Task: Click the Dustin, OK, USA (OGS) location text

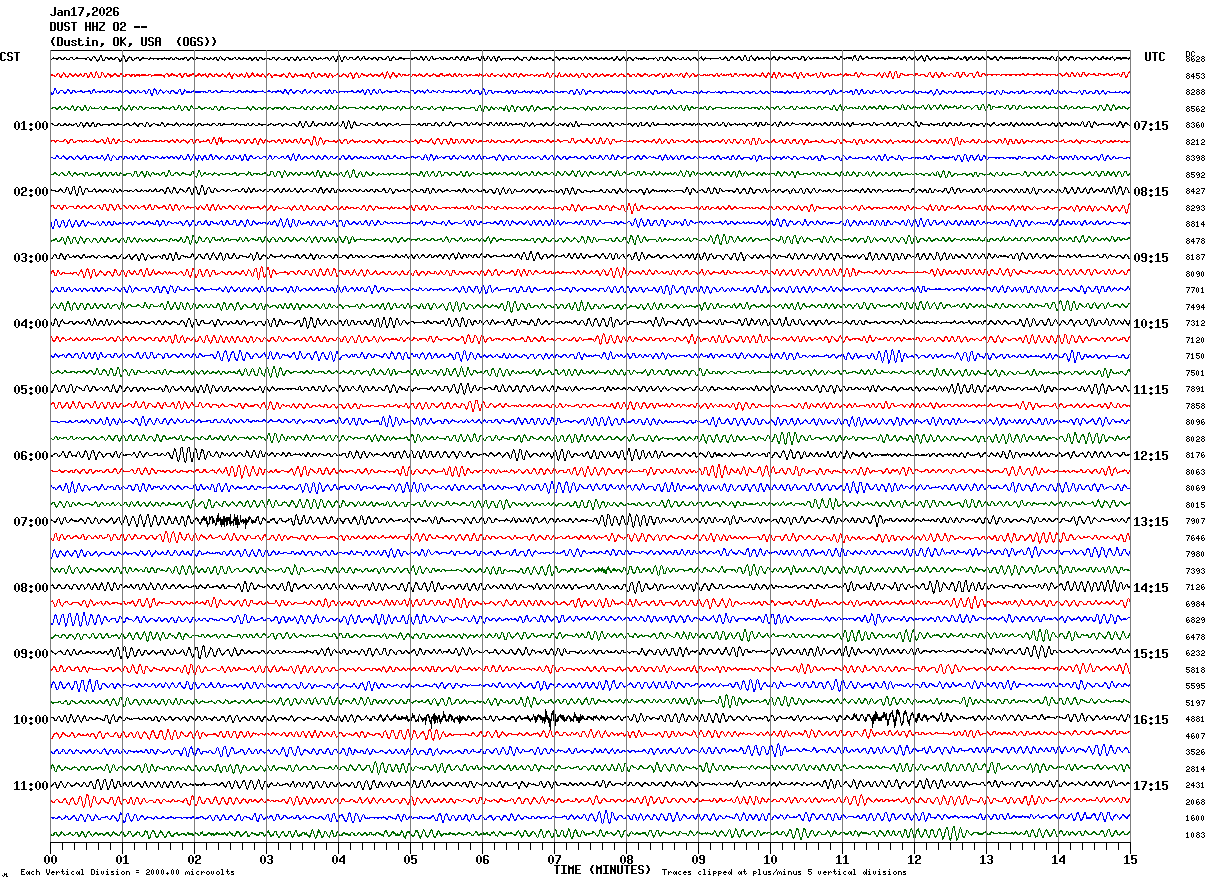Action: [133, 42]
